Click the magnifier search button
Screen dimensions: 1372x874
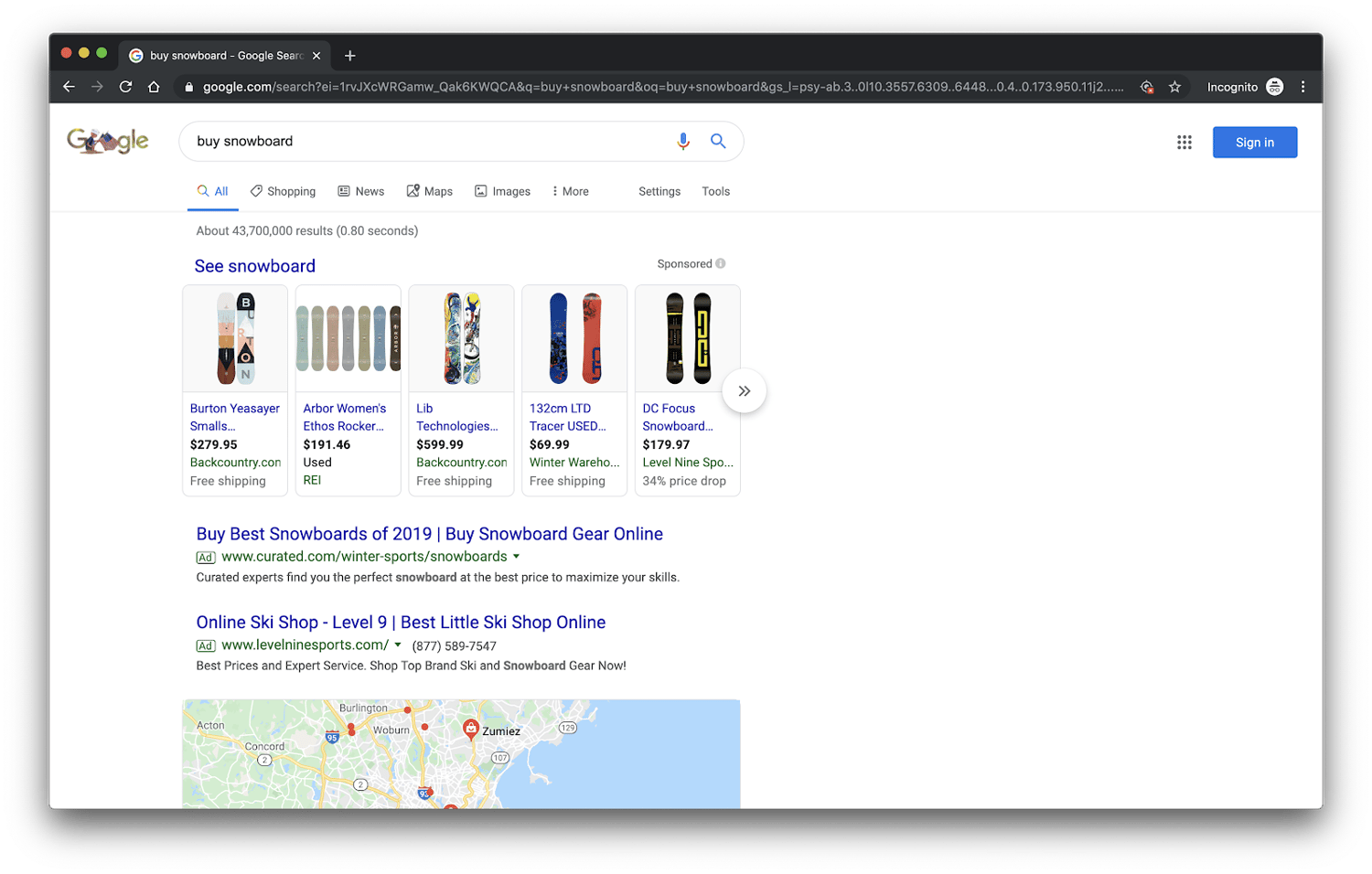click(718, 141)
